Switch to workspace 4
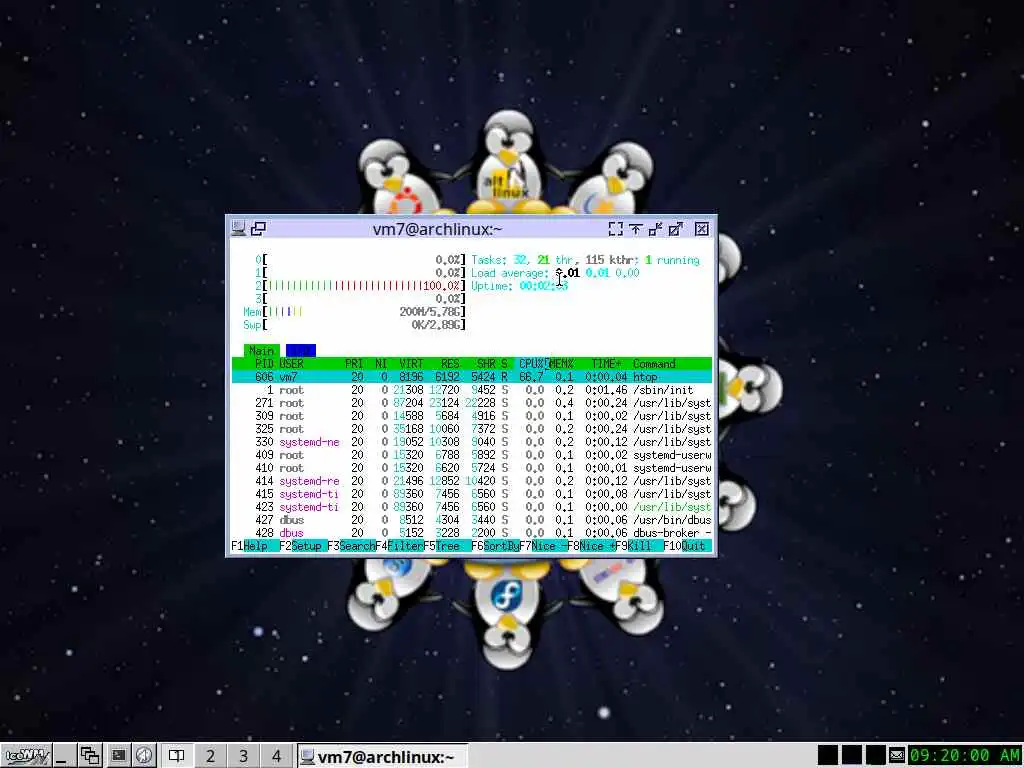This screenshot has height=768, width=1024. pos(277,756)
